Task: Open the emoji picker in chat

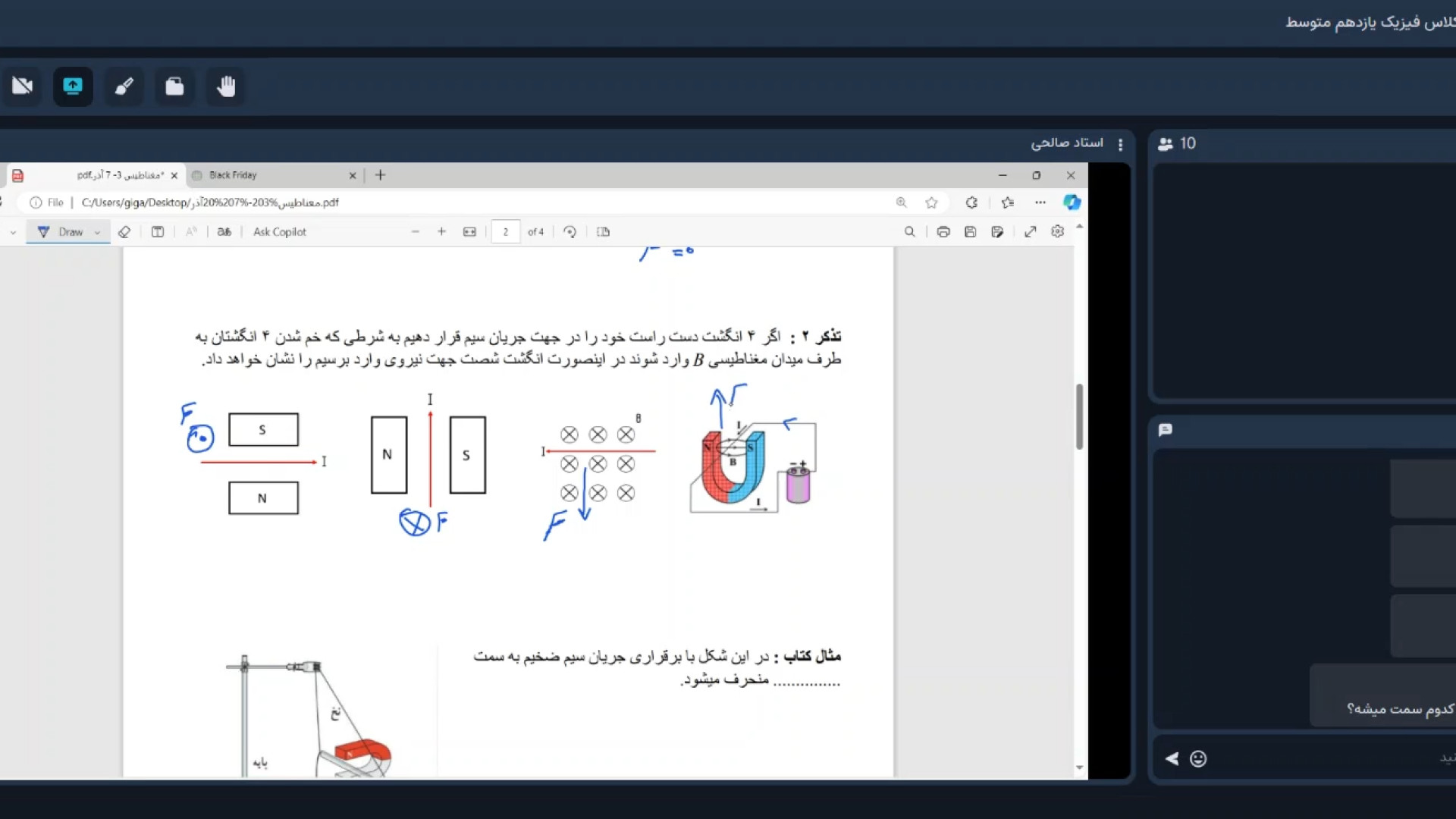Action: (x=1198, y=759)
